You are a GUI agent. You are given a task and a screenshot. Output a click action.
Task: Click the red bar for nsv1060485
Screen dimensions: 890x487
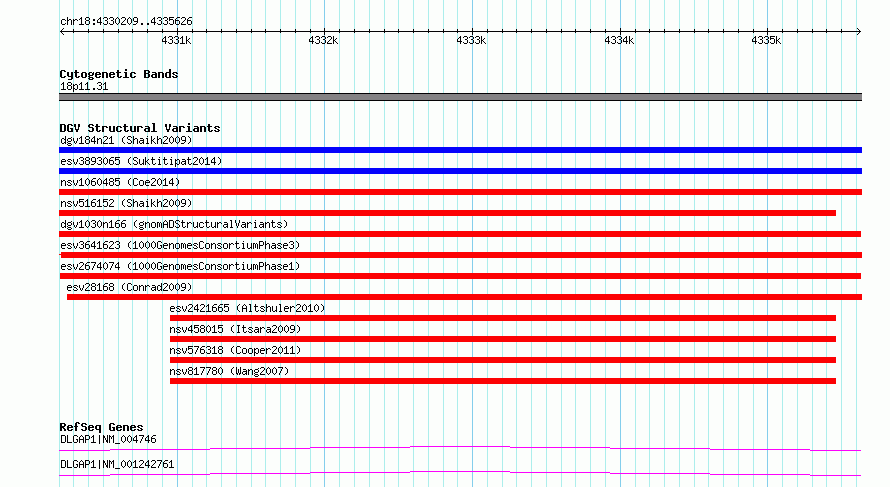point(460,192)
